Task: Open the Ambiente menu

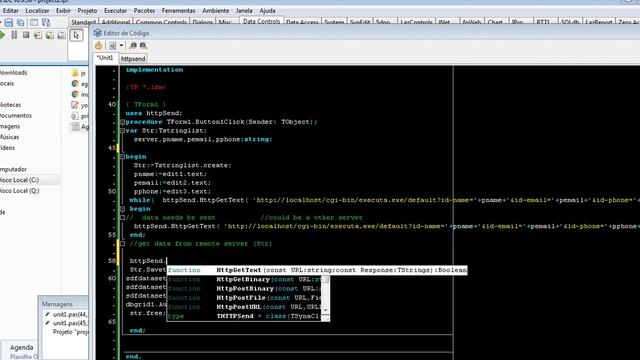Action: [x=216, y=11]
